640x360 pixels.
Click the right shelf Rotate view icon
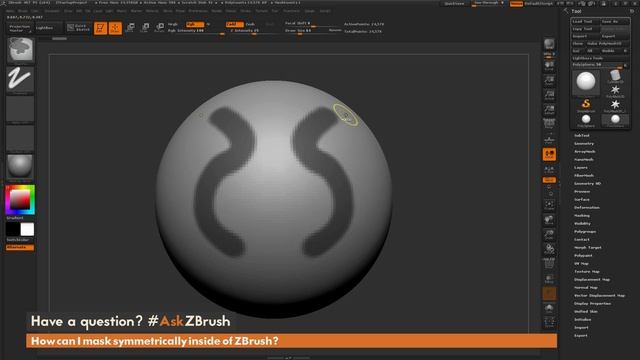549,249
